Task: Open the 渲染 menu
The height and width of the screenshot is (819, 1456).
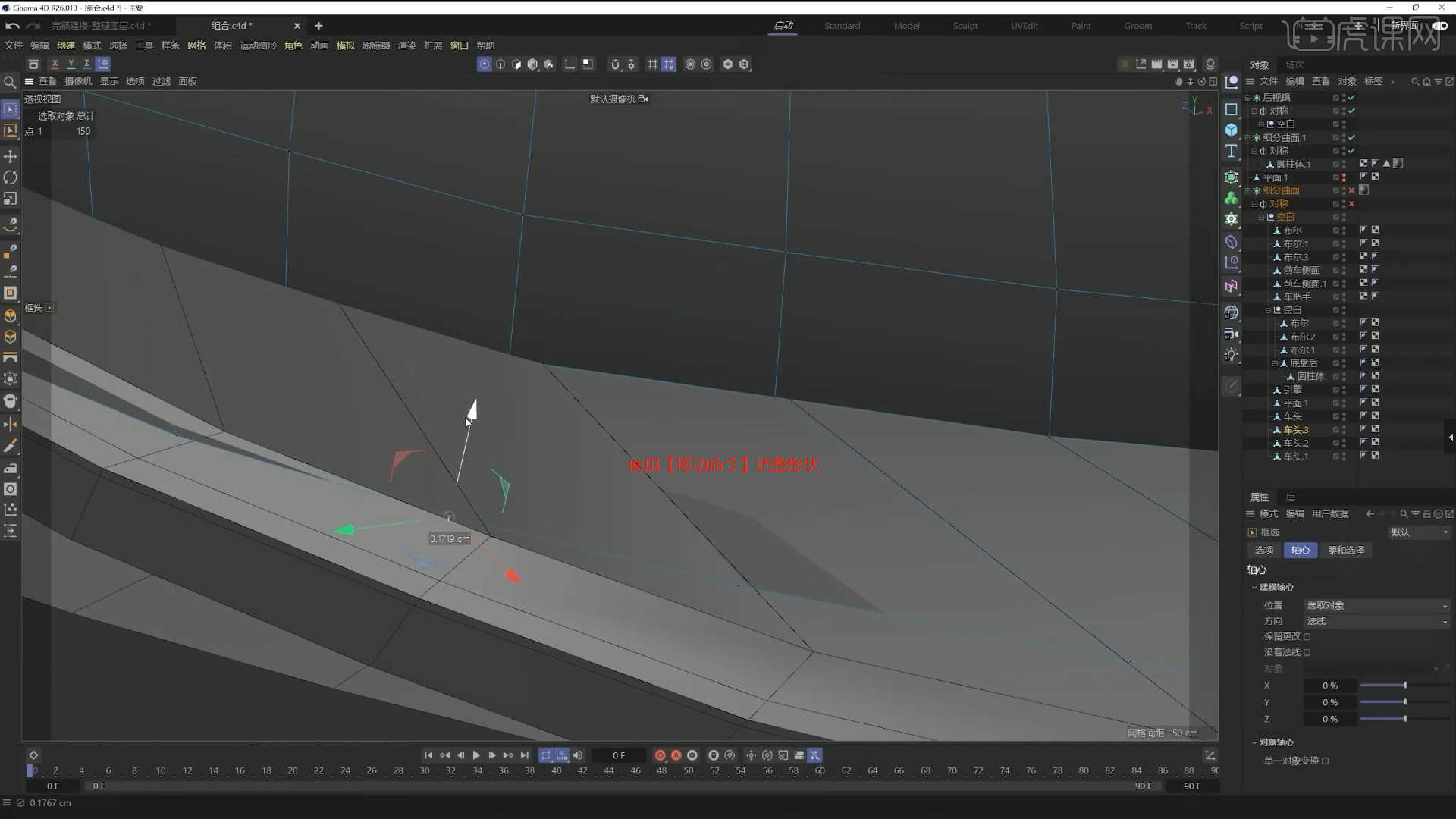Action: point(407,45)
